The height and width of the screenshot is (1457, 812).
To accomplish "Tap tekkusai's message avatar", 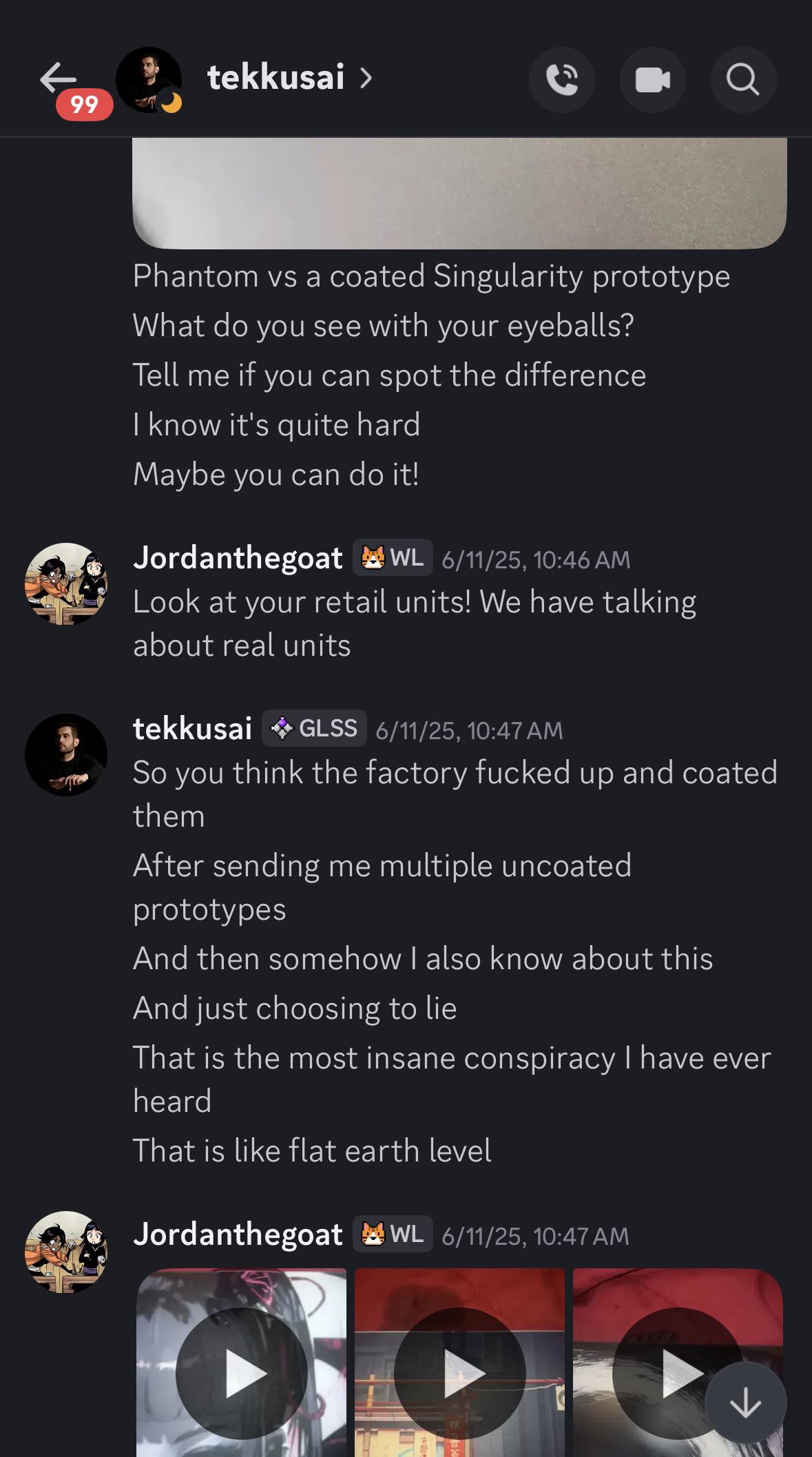I will coord(66,754).
